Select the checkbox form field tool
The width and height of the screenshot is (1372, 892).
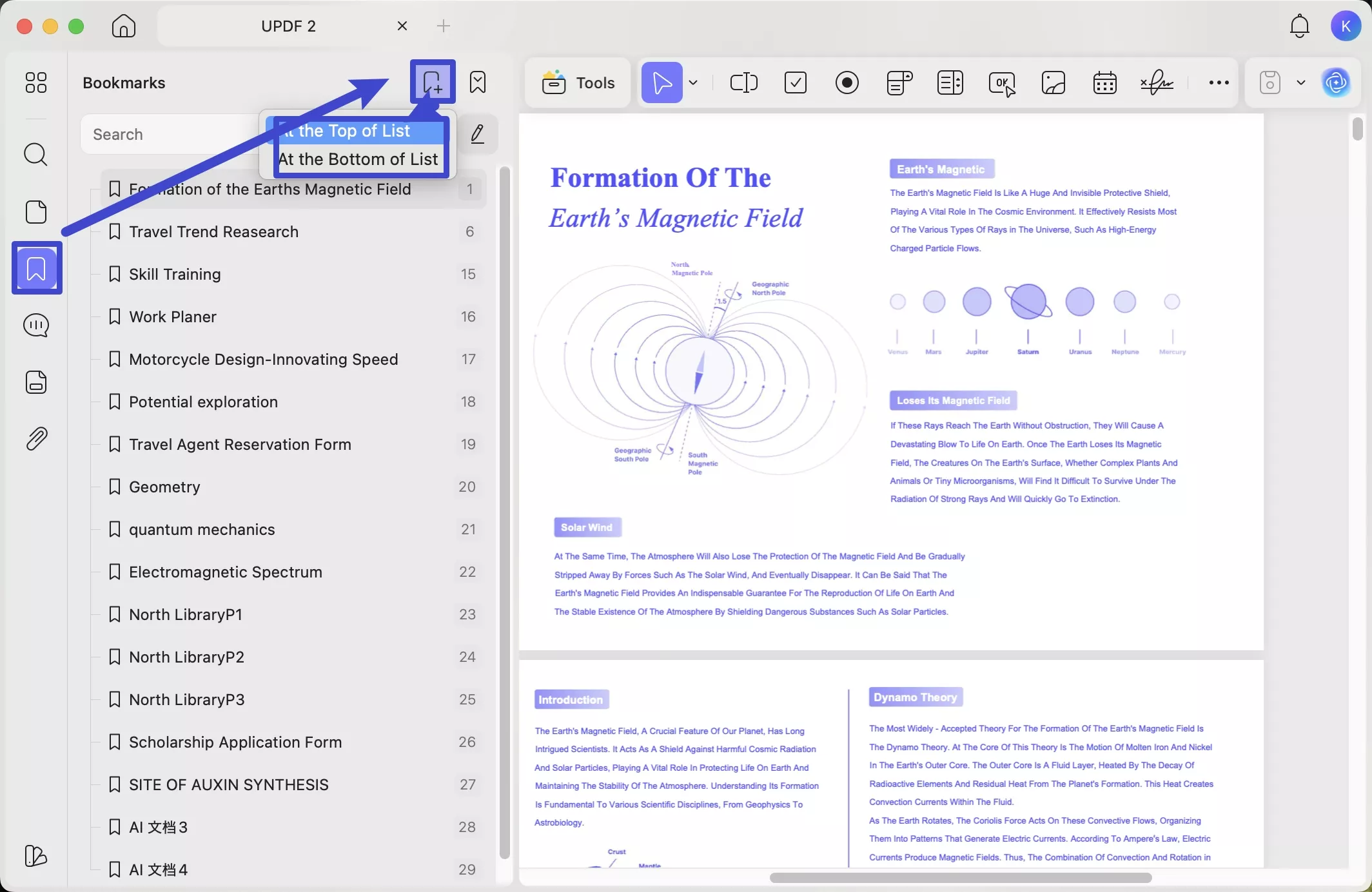[x=795, y=82]
